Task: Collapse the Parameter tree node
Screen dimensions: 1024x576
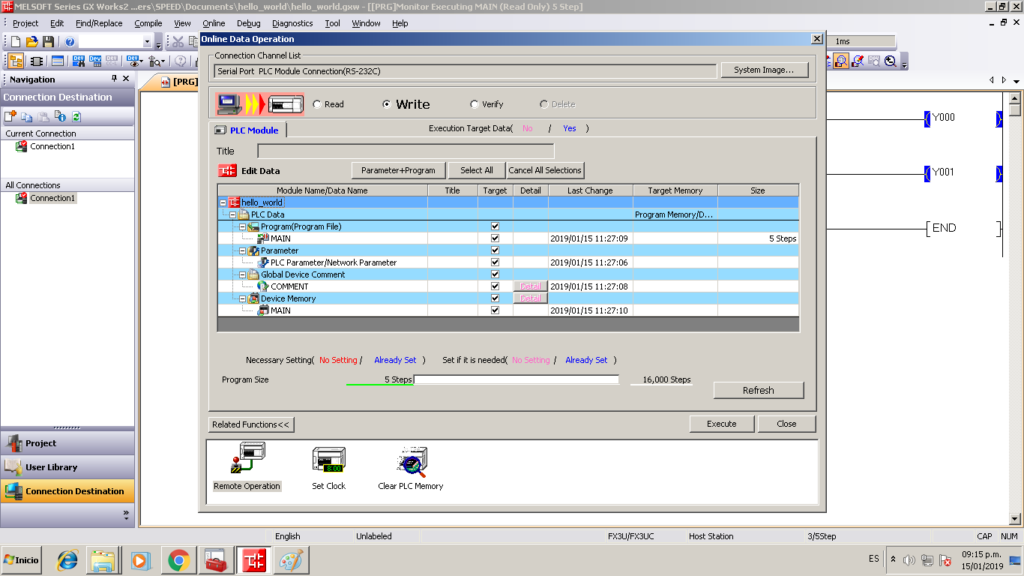Action: click(x=242, y=251)
